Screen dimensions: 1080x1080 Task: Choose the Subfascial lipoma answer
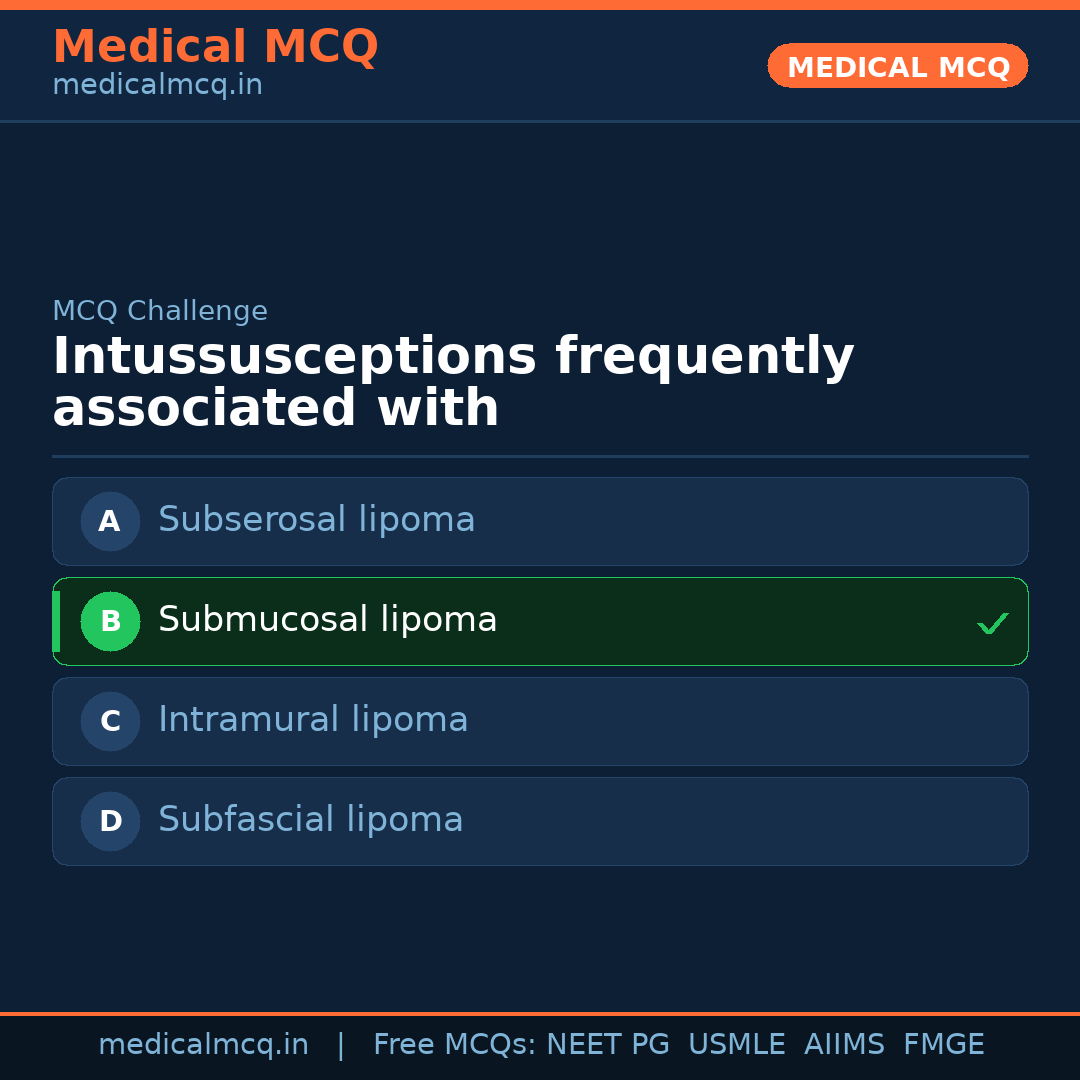(310, 820)
